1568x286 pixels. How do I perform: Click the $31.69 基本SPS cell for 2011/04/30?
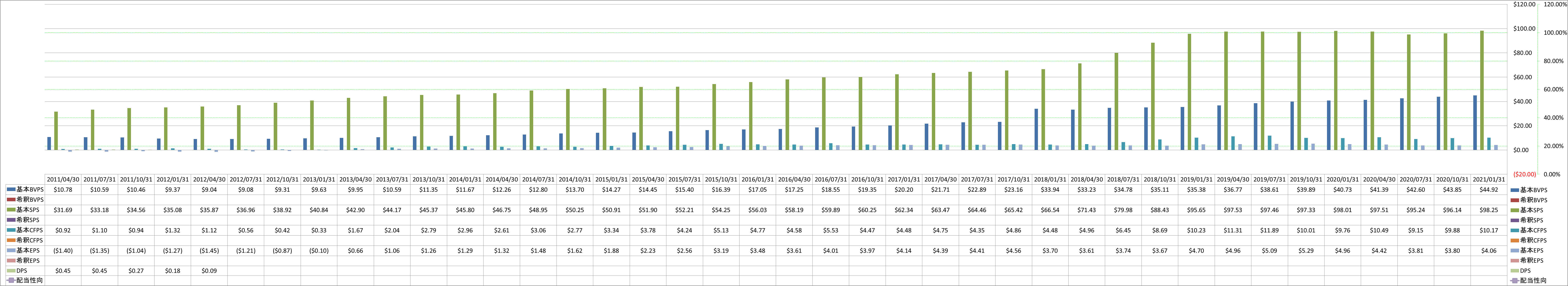[63, 210]
